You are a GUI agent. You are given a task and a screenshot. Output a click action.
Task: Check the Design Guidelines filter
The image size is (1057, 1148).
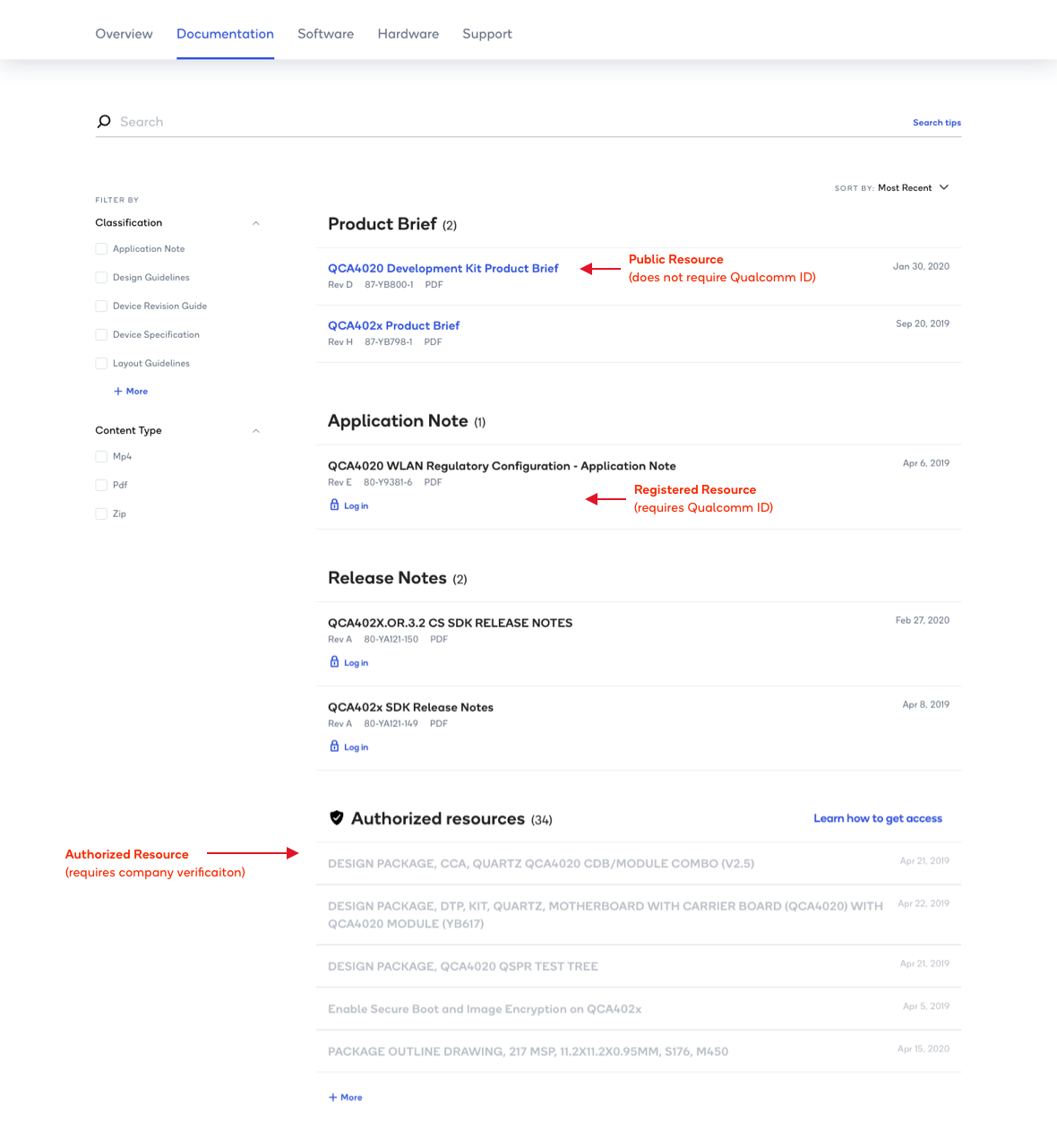tap(101, 278)
